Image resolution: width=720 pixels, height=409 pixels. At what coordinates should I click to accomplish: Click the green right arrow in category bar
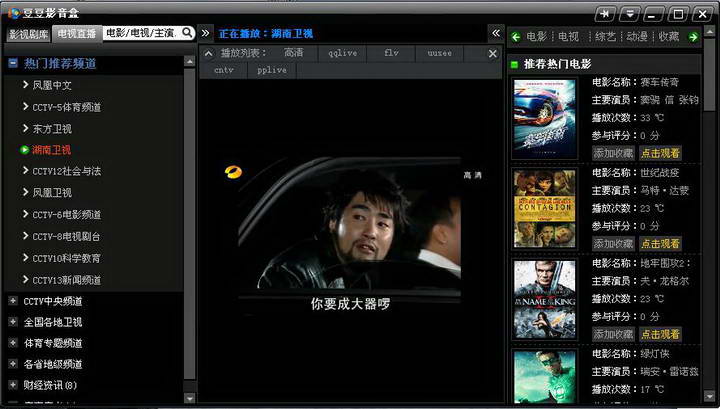coord(693,37)
